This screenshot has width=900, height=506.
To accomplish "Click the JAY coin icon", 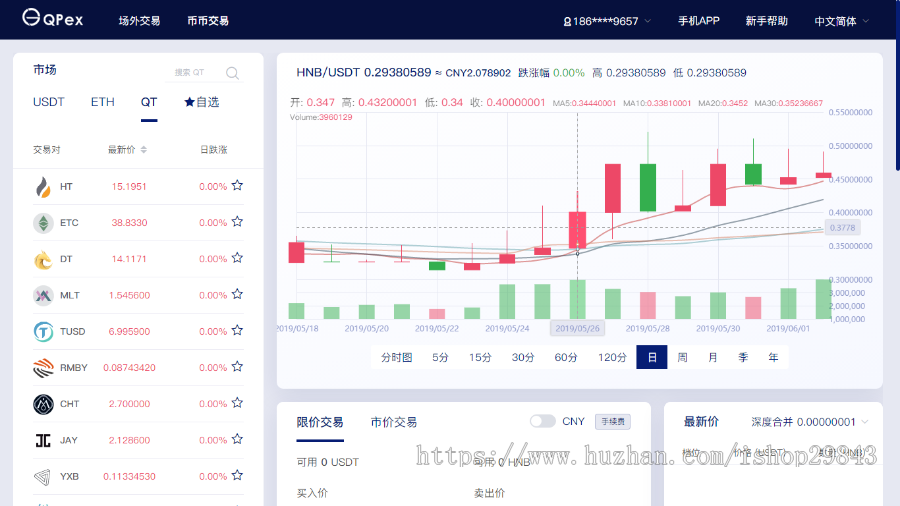I will [43, 440].
